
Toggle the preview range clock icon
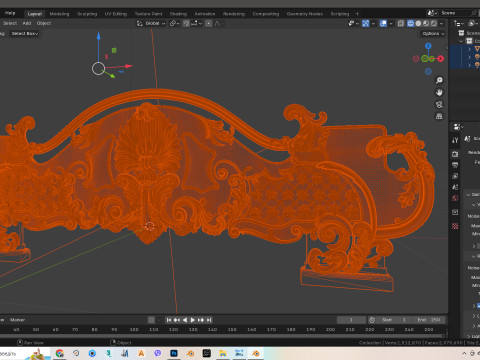point(372,320)
